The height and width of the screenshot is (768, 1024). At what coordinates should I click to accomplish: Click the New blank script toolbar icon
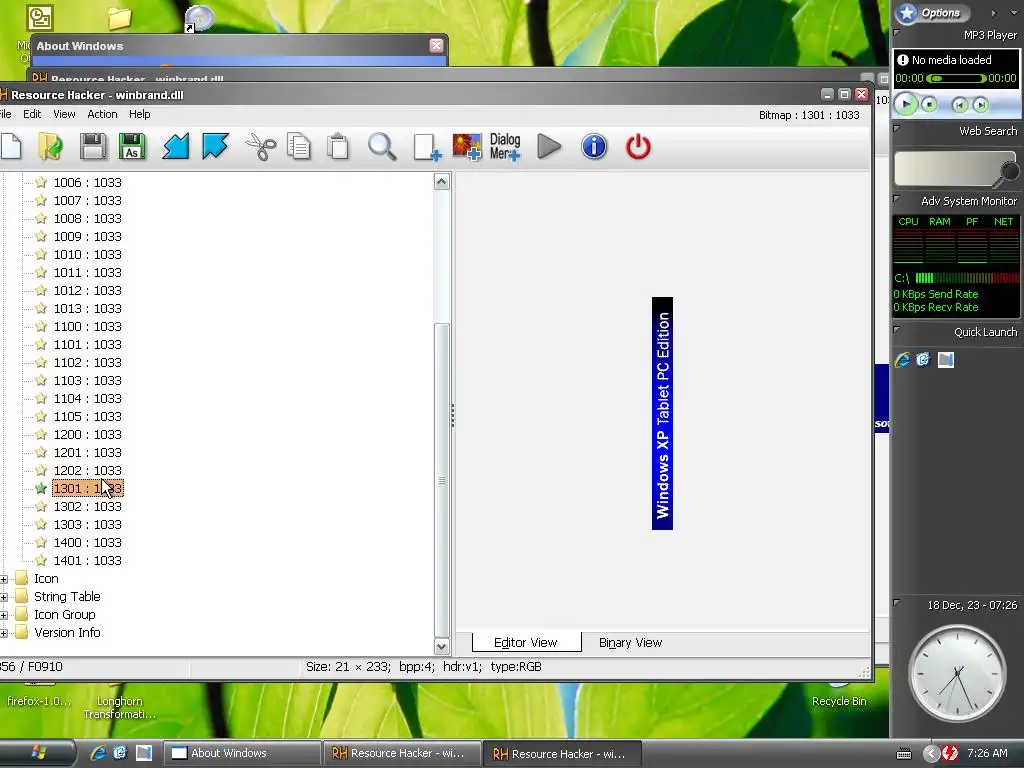[x=11, y=146]
